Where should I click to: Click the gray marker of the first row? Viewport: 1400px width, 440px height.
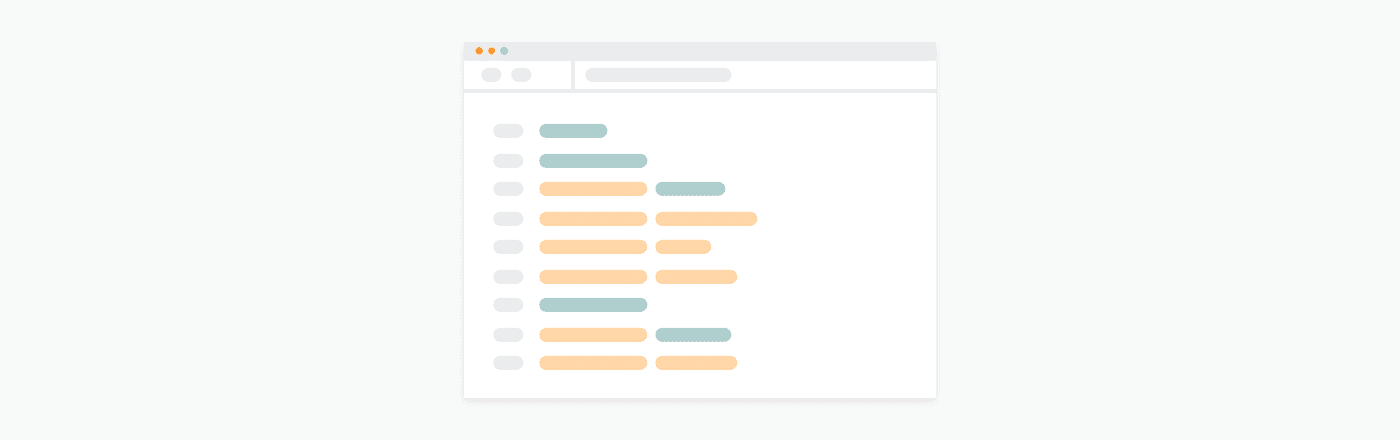508,131
